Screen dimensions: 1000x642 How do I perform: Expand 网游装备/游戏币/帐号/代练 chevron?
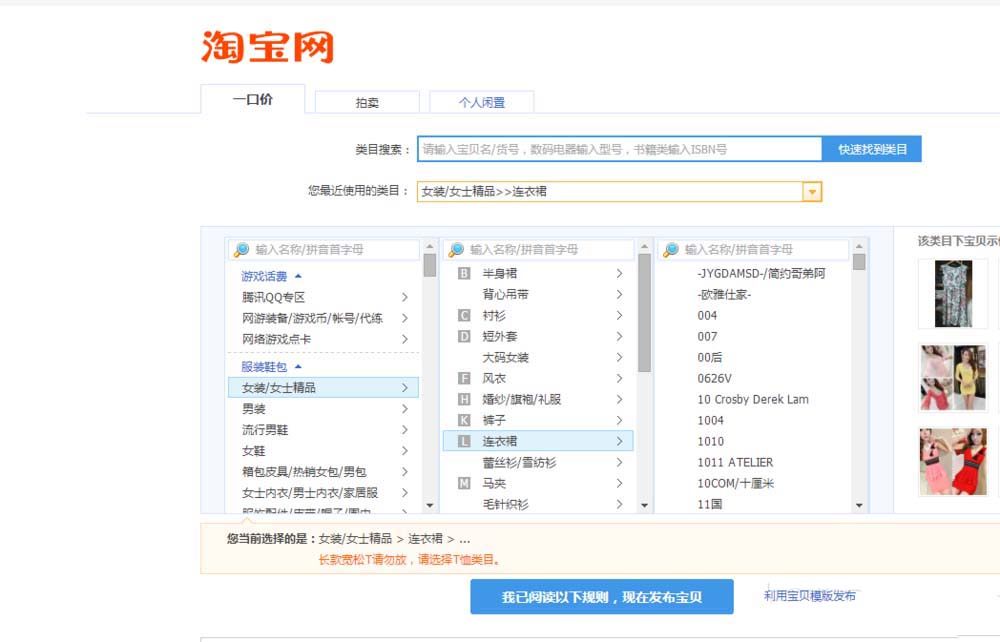click(x=404, y=318)
